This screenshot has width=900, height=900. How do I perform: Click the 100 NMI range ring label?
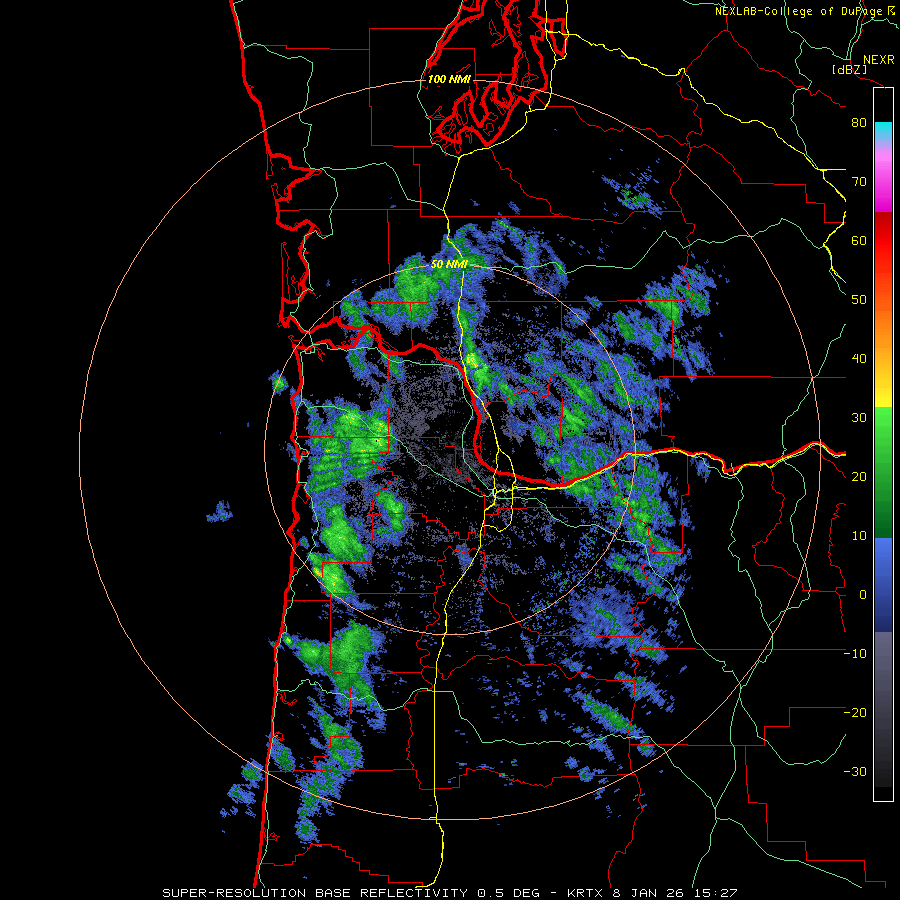pos(449,79)
